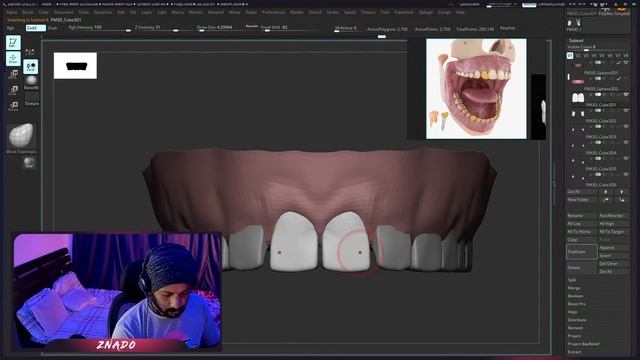Click the move-to-folder-down arrow icon

[622, 200]
